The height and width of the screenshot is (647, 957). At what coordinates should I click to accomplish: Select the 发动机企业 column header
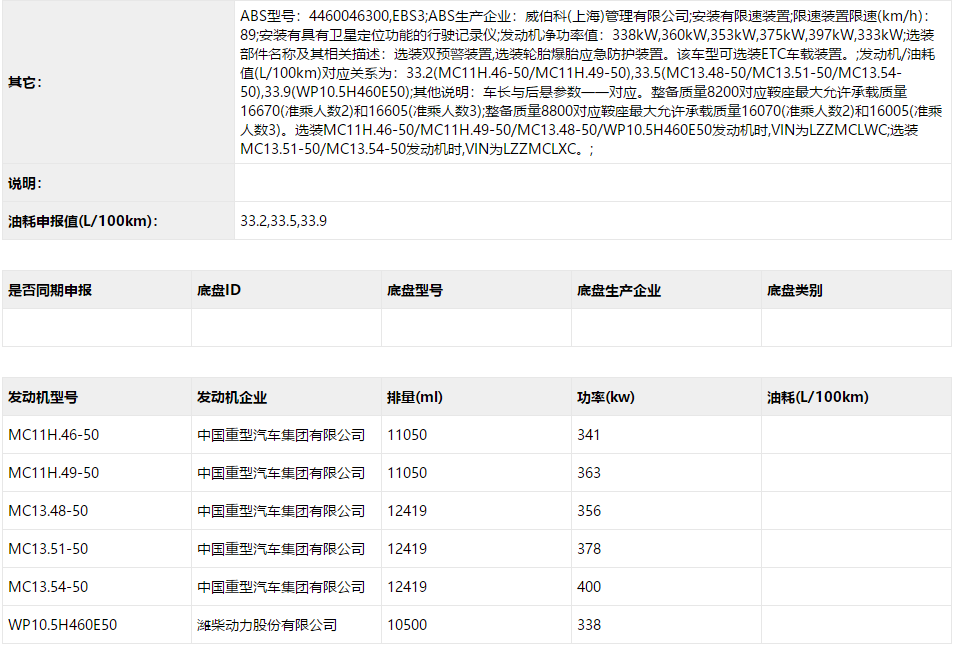click(x=229, y=396)
